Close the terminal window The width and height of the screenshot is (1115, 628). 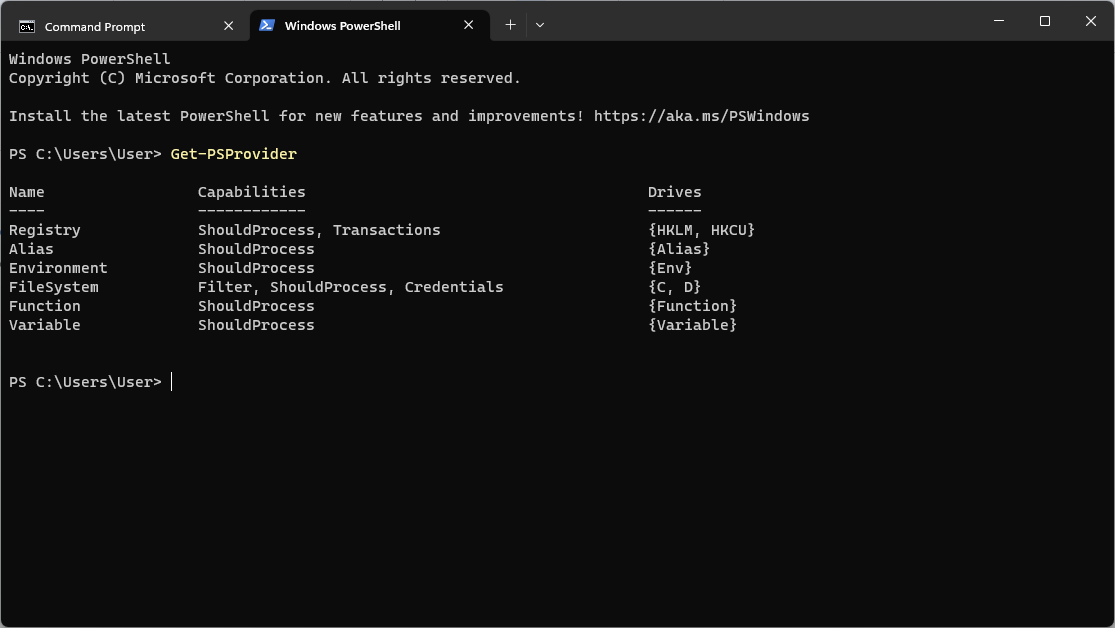(x=1091, y=21)
